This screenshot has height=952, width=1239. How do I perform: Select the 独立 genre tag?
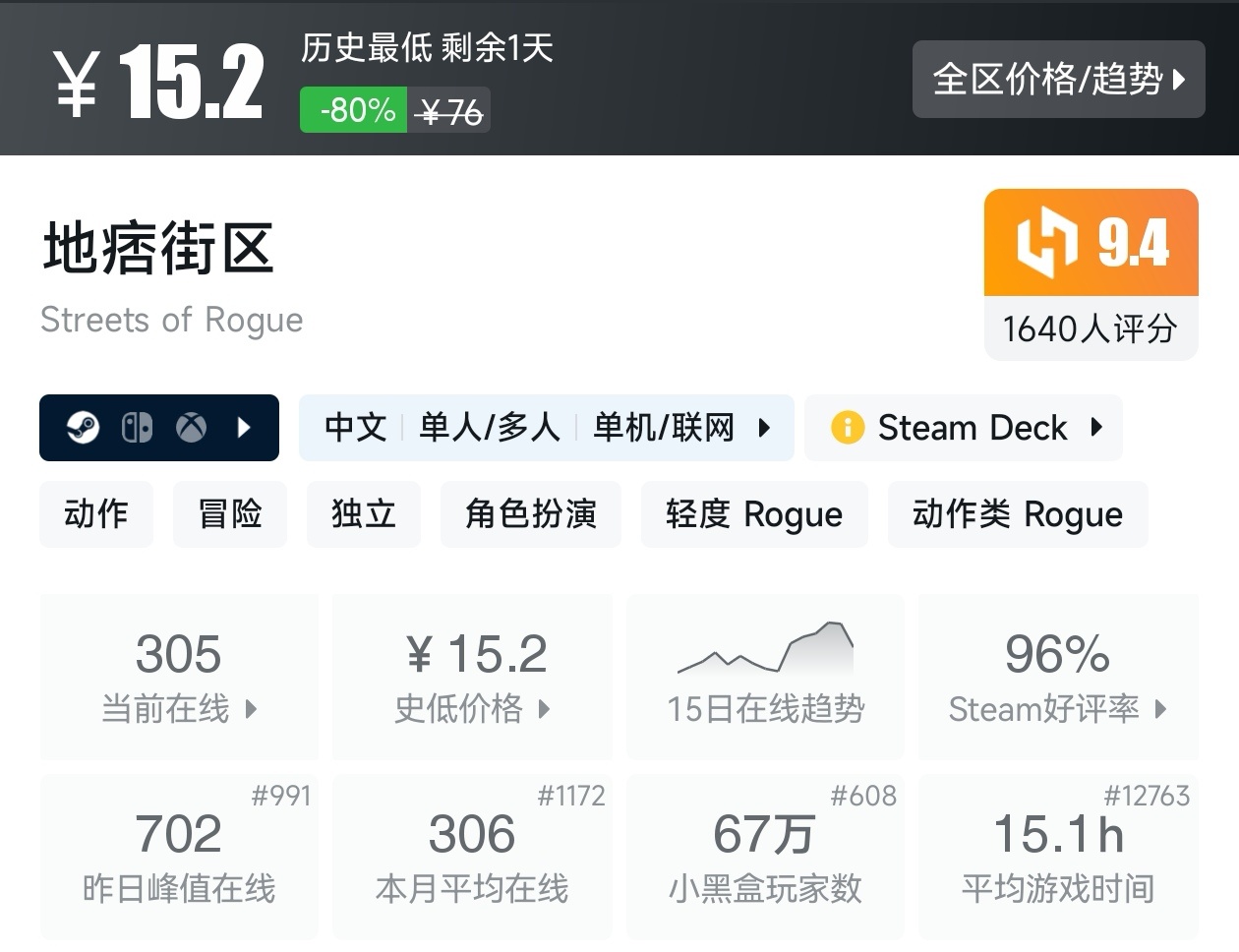[x=364, y=514]
